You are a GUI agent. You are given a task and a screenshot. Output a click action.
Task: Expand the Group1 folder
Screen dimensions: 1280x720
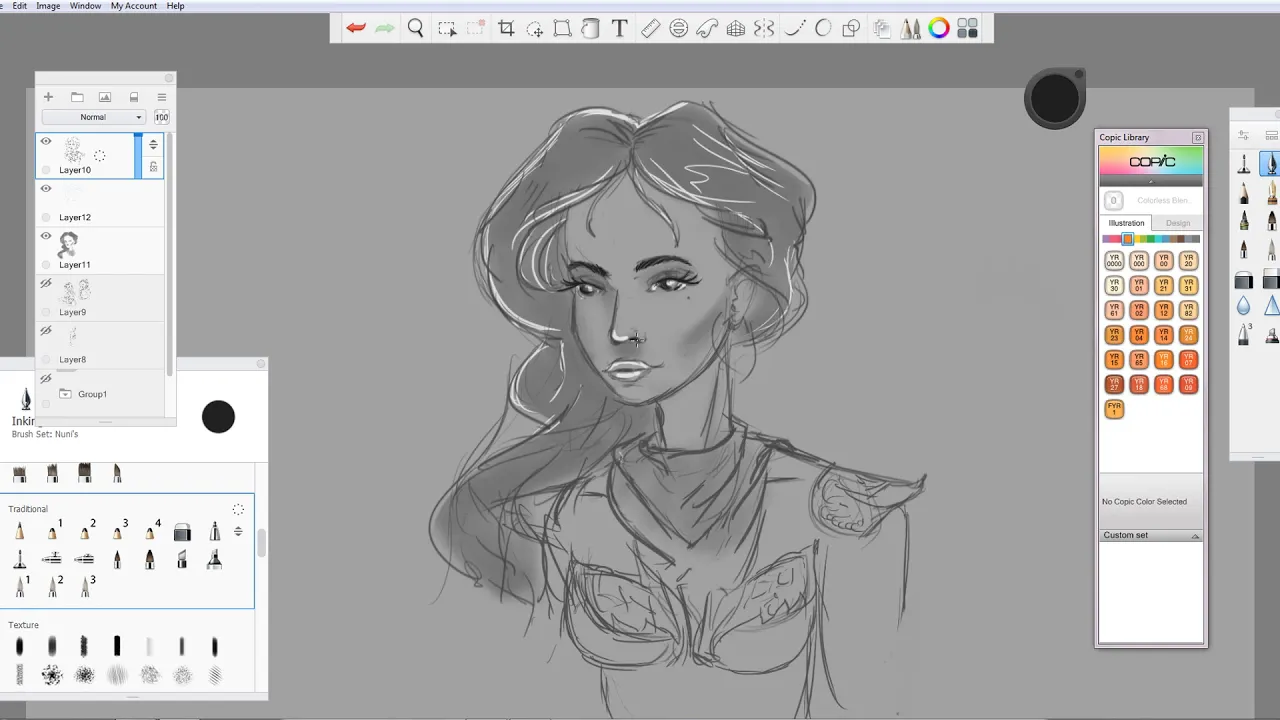point(65,394)
